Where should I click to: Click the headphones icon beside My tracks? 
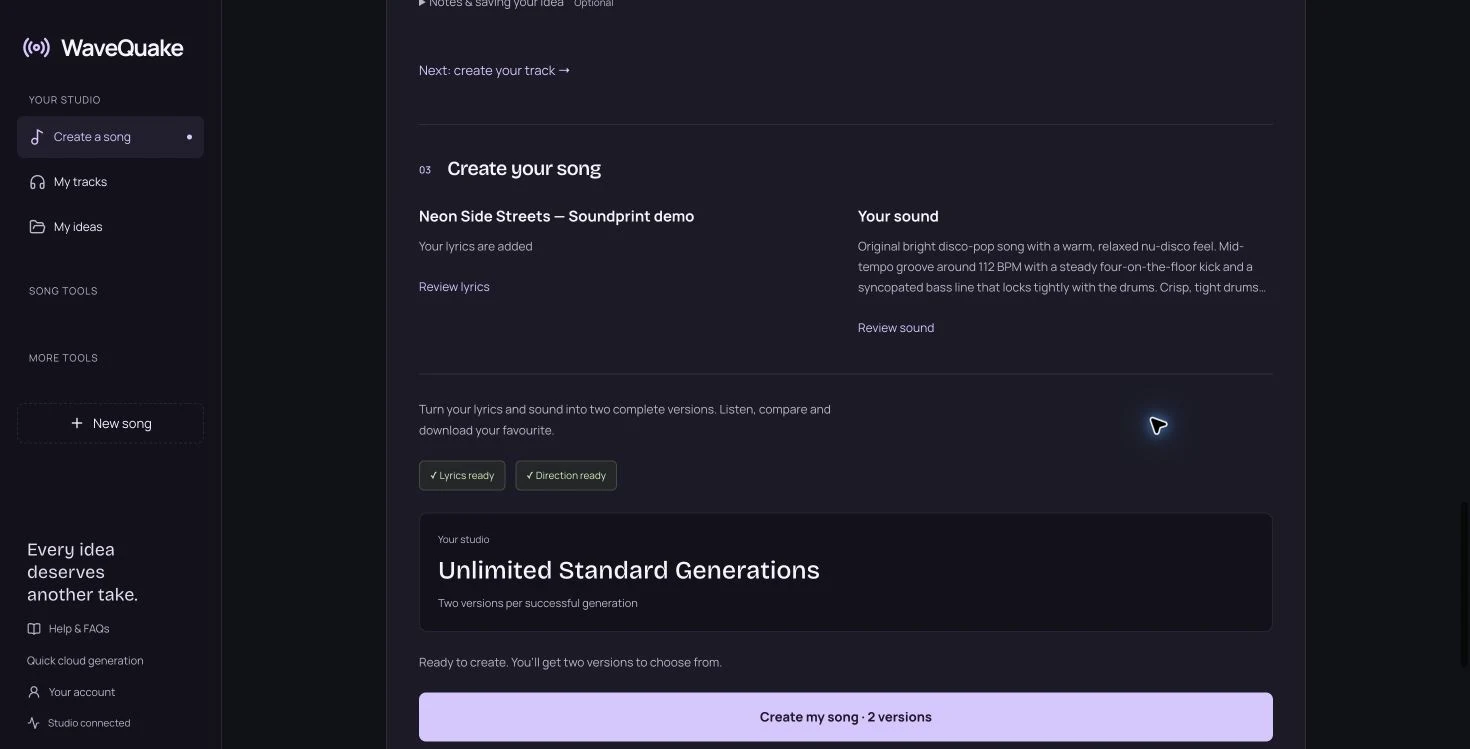point(37,182)
